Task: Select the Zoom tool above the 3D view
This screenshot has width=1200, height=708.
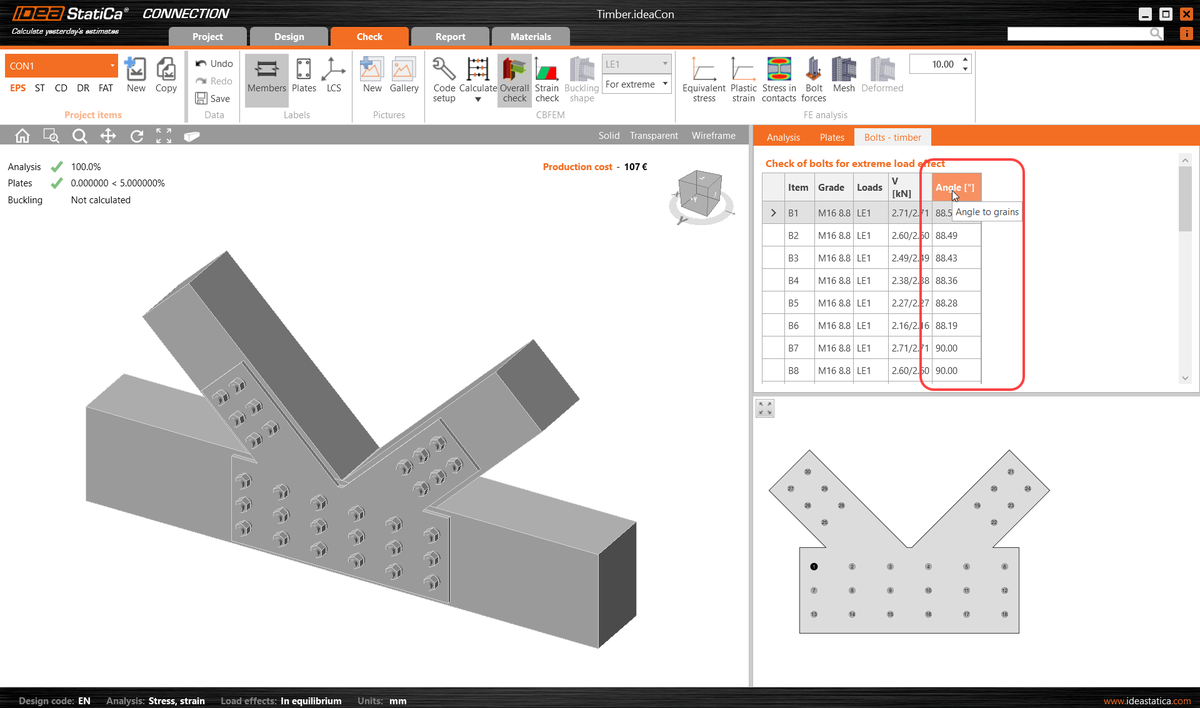Action: (x=79, y=135)
